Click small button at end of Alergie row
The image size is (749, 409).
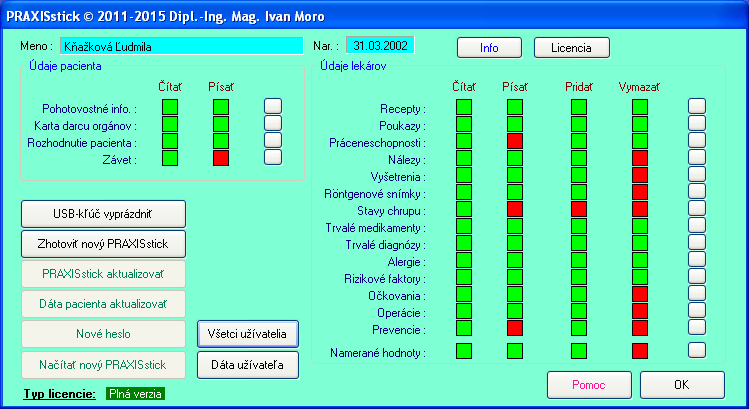pyautogui.click(x=697, y=259)
